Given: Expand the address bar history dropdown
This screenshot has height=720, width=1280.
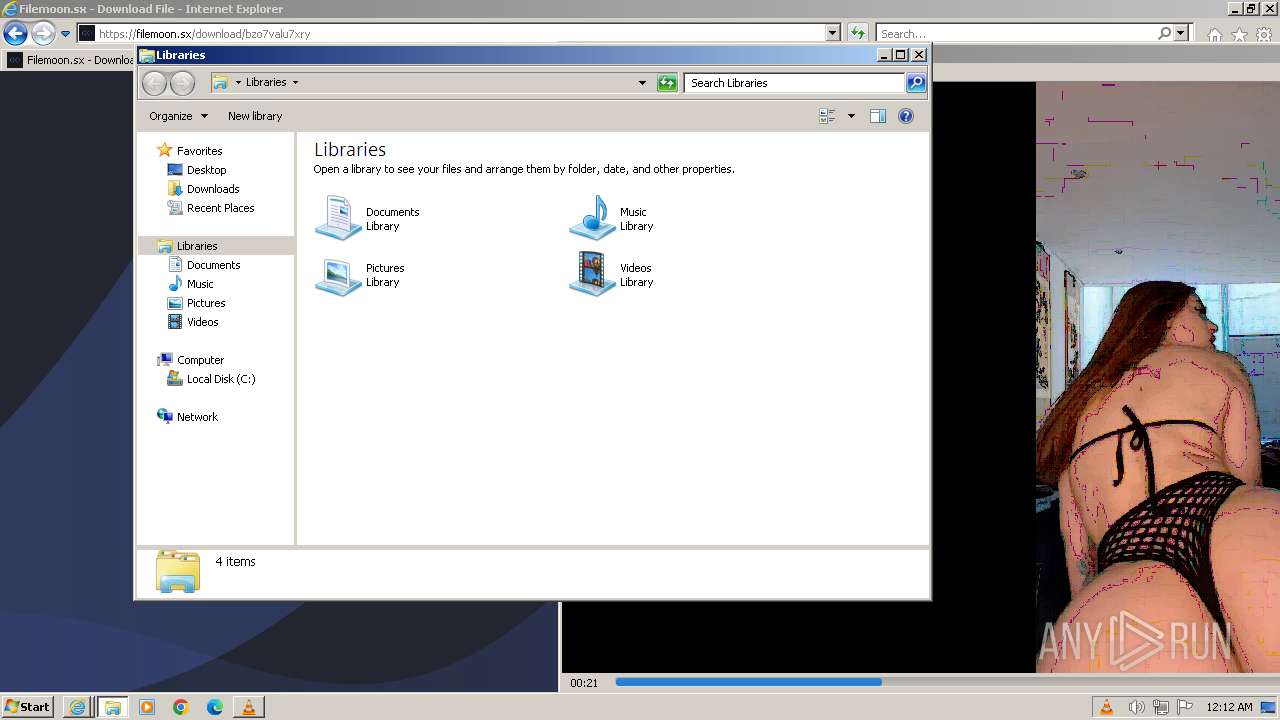Looking at the screenshot, I should click(x=642, y=83).
